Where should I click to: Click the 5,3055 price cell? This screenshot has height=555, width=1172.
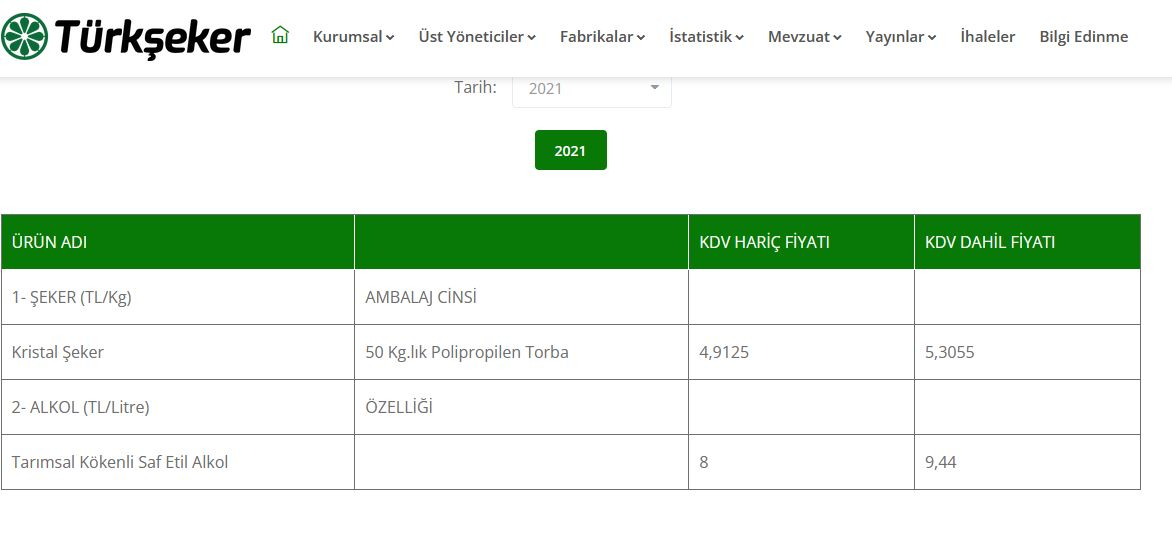[x=949, y=352]
